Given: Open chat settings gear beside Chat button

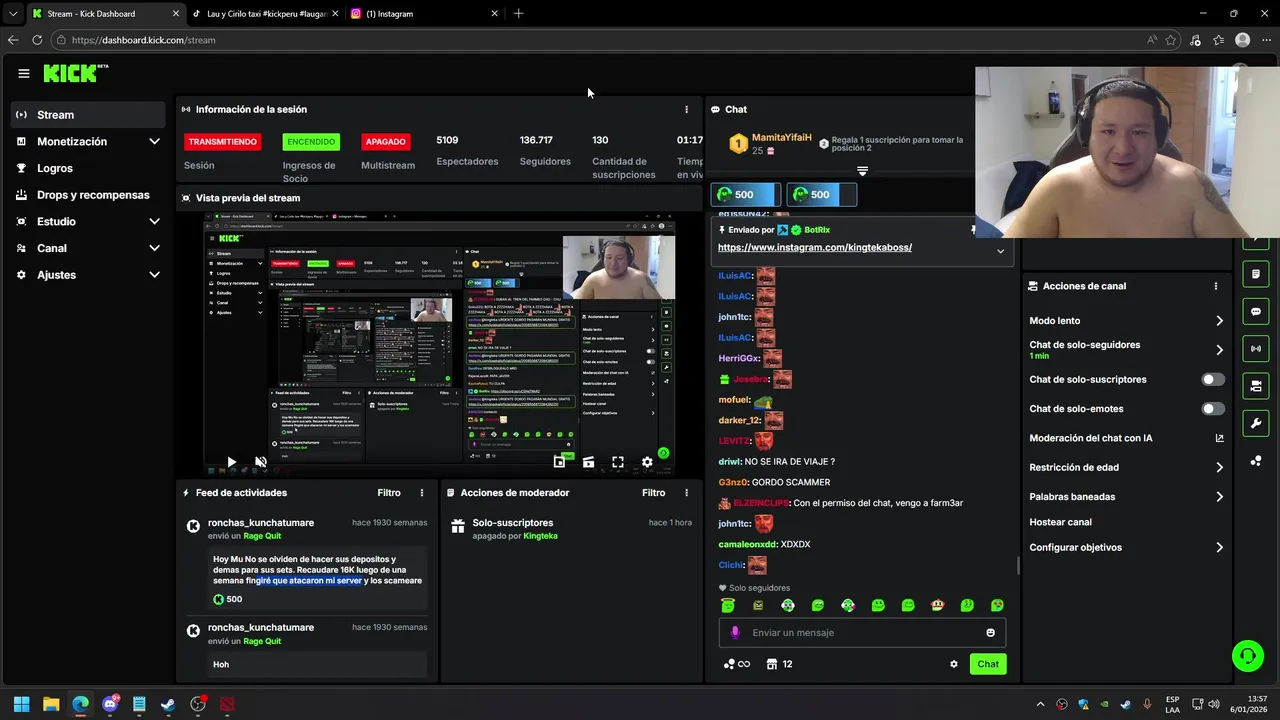Looking at the screenshot, I should 954,664.
